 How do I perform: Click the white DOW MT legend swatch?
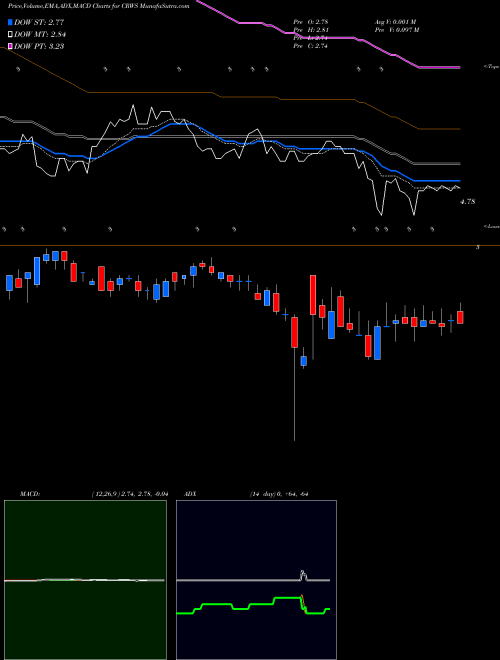pos(10,34)
